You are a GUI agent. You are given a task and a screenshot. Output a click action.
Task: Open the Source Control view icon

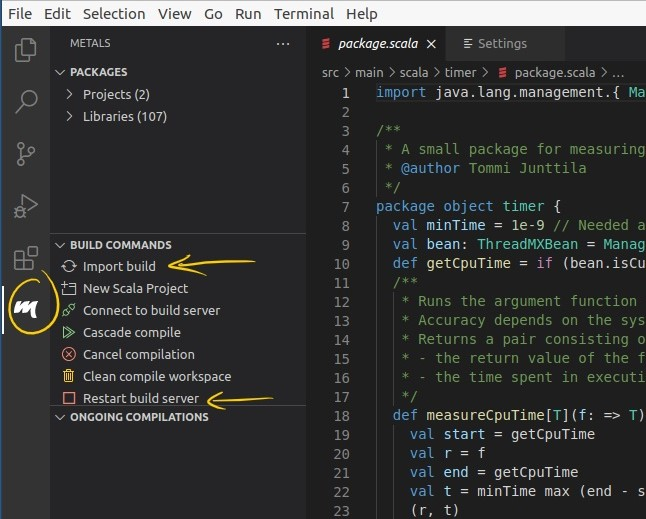pyautogui.click(x=26, y=153)
